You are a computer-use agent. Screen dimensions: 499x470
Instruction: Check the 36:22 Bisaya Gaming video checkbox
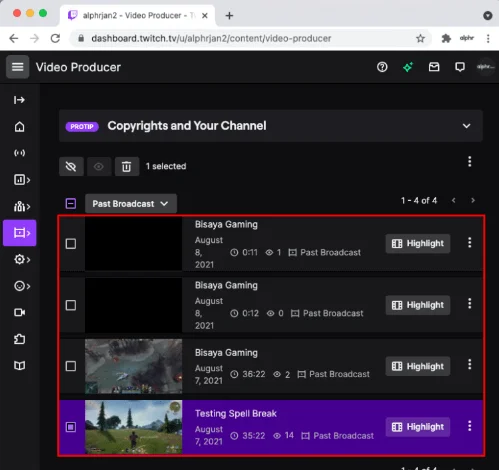point(71,366)
